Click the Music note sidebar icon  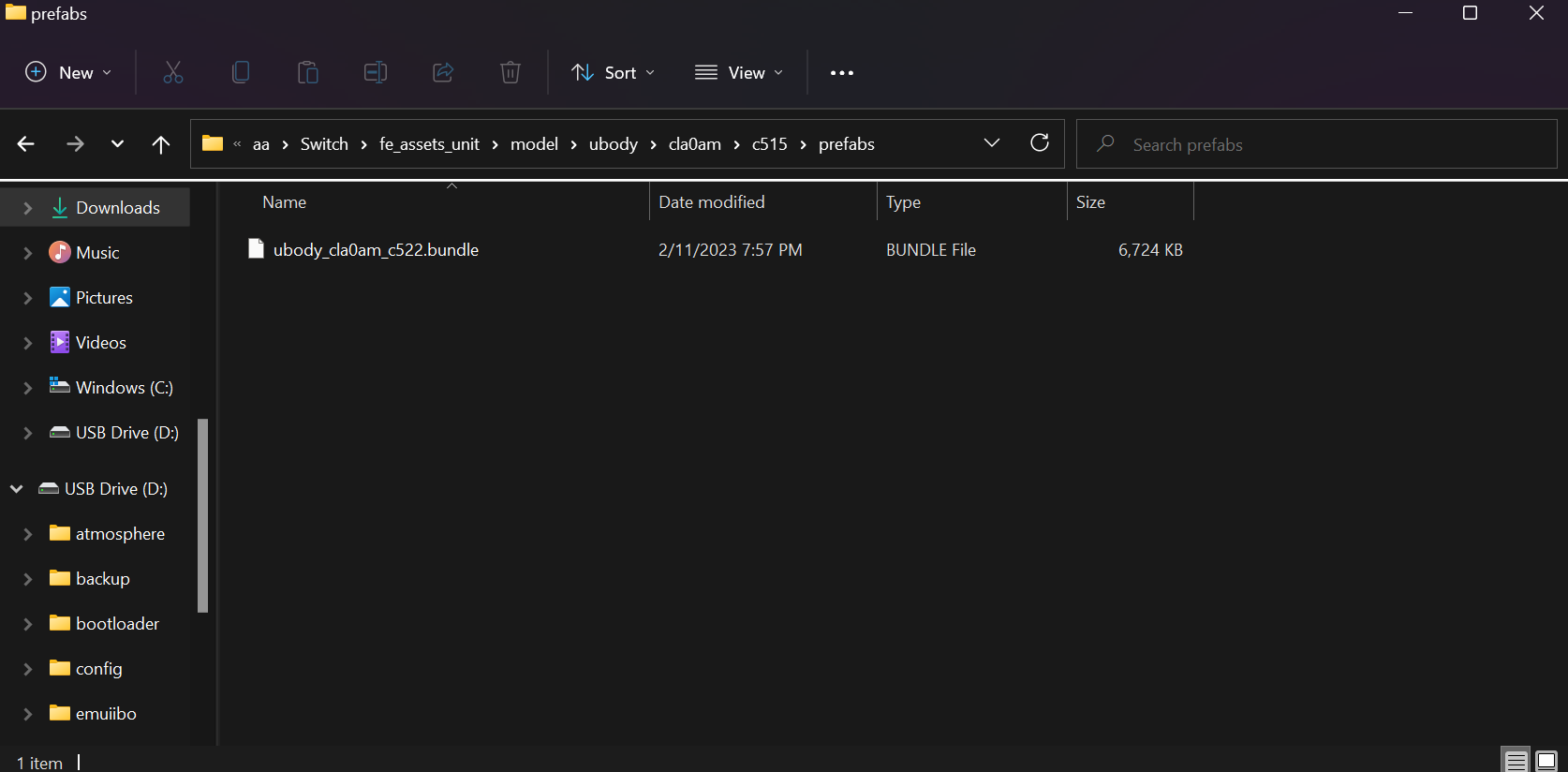(x=60, y=252)
